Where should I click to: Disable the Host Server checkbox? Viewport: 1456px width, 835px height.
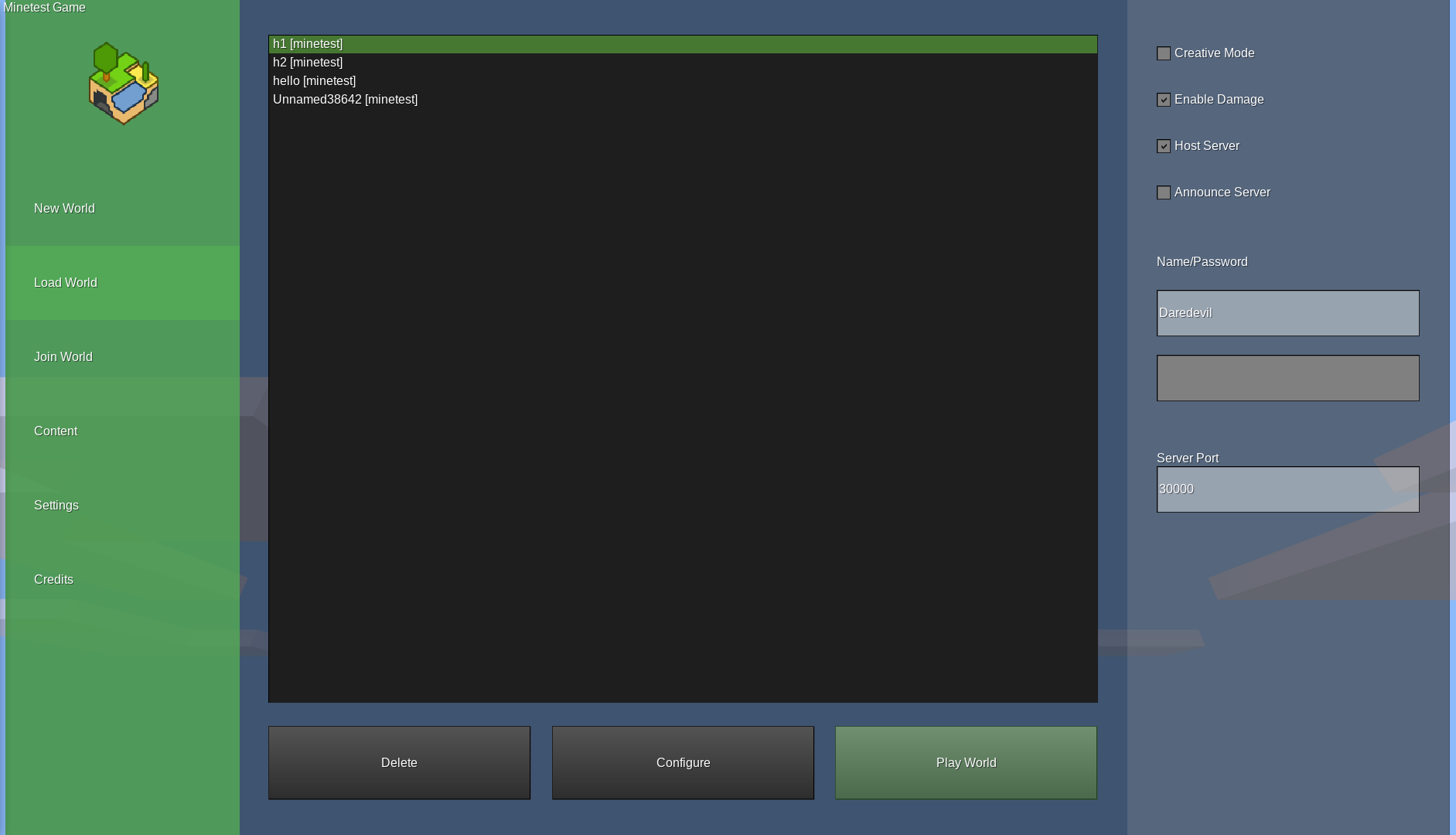[1164, 146]
